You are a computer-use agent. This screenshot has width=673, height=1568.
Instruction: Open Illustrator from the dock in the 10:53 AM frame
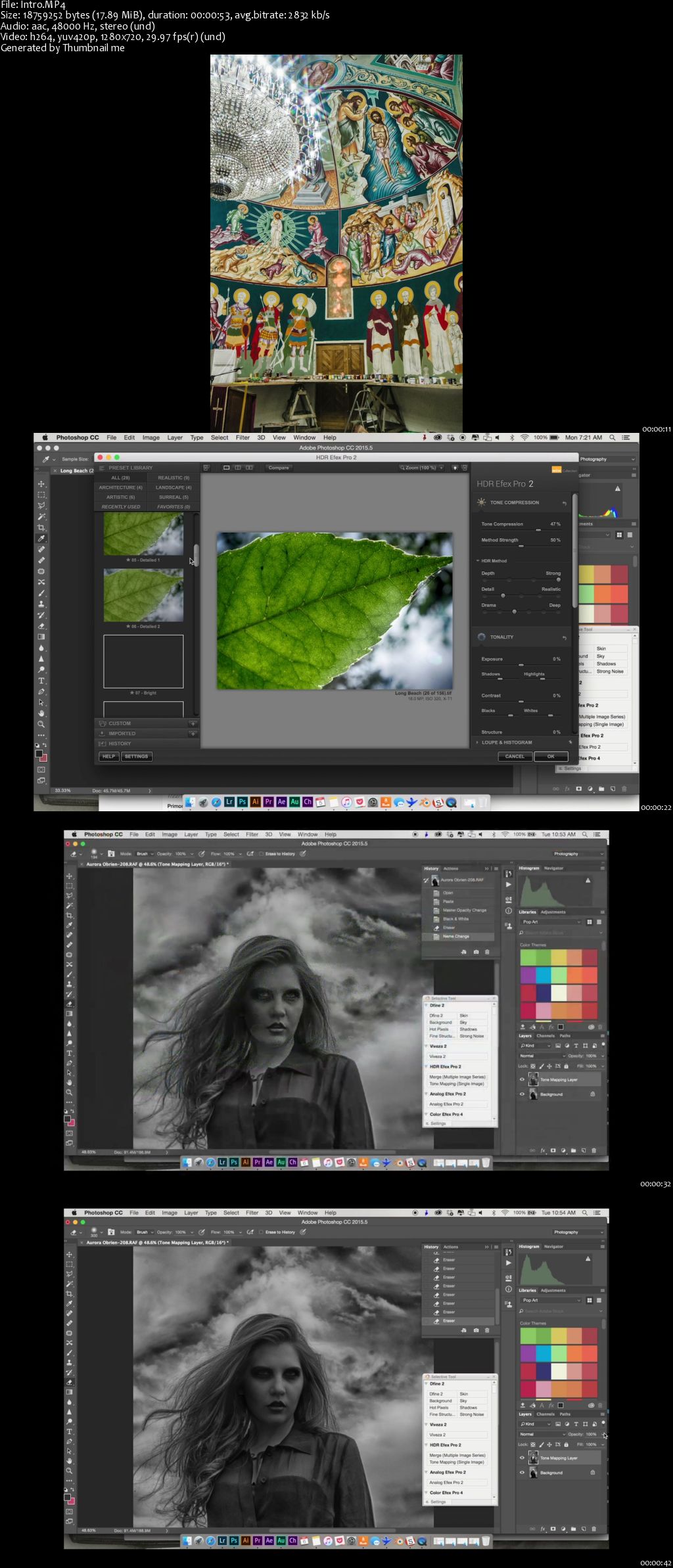[246, 1162]
